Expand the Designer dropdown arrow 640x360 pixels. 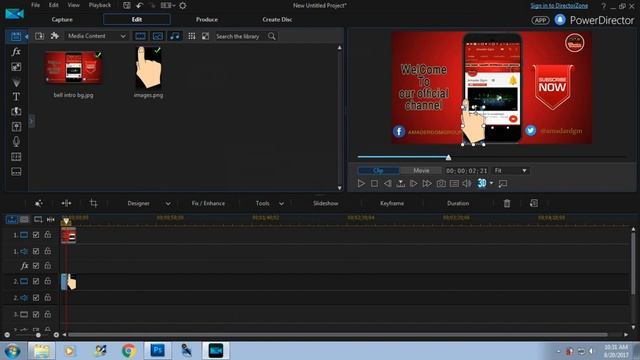pos(168,204)
